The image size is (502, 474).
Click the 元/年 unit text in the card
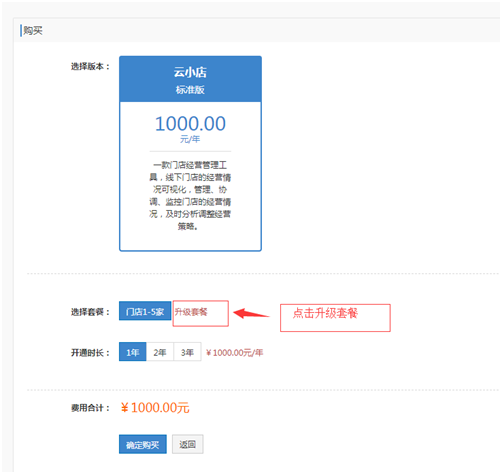190,139
